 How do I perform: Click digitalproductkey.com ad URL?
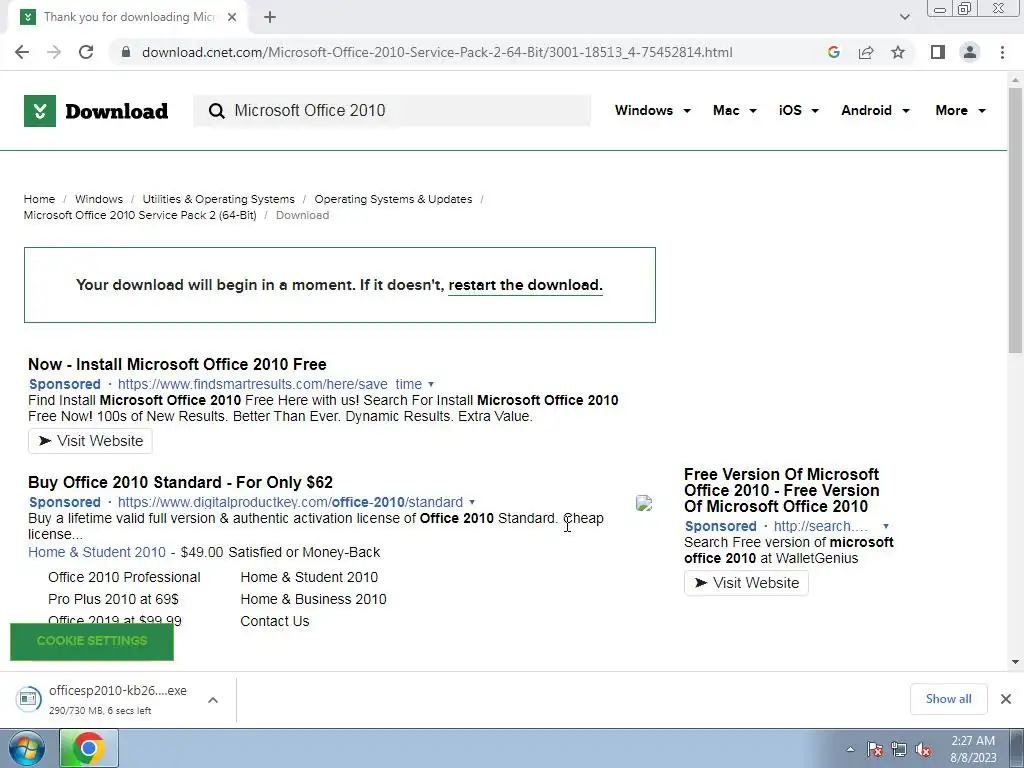(x=290, y=502)
